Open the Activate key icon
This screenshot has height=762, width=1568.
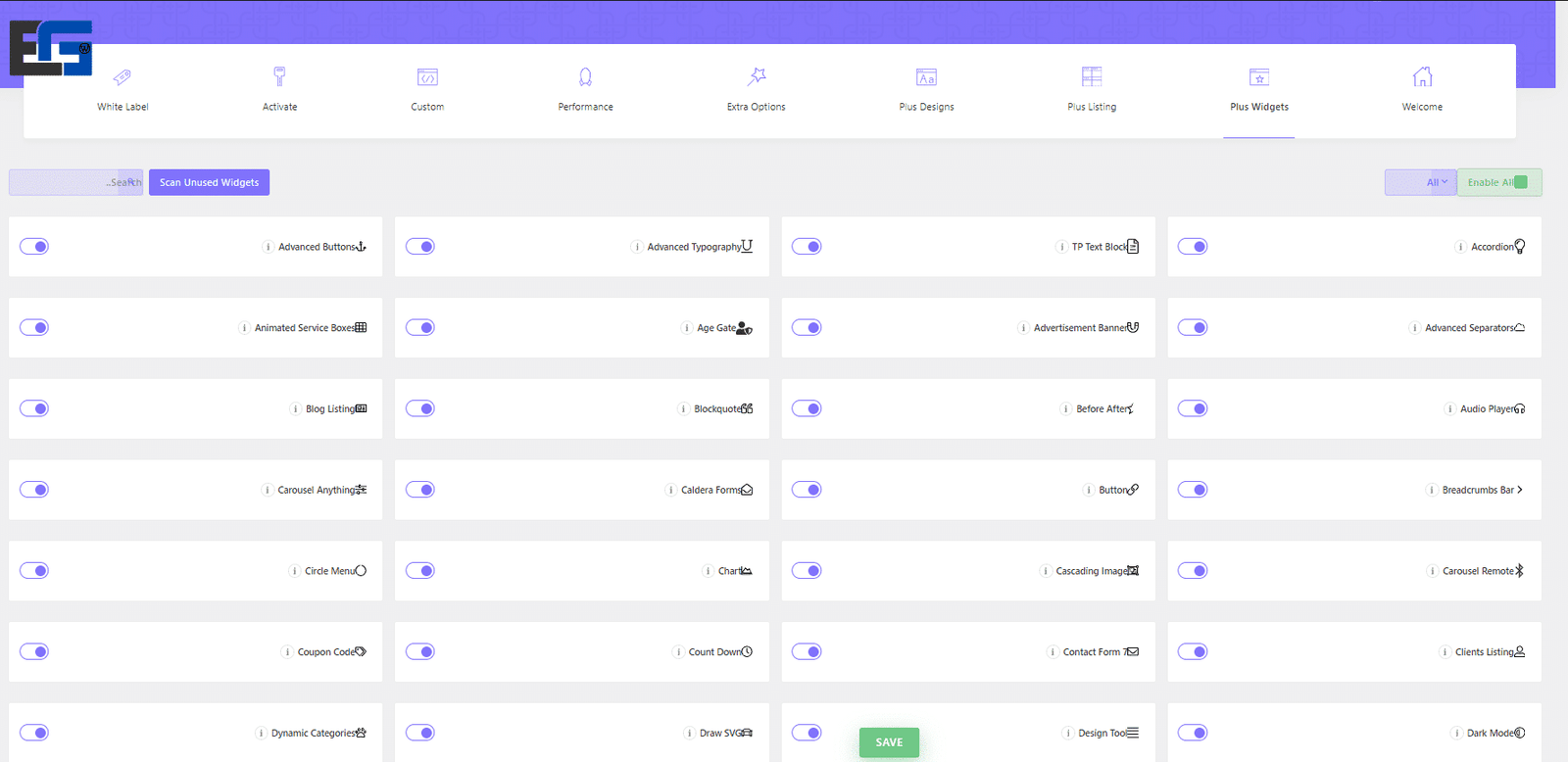click(x=279, y=76)
